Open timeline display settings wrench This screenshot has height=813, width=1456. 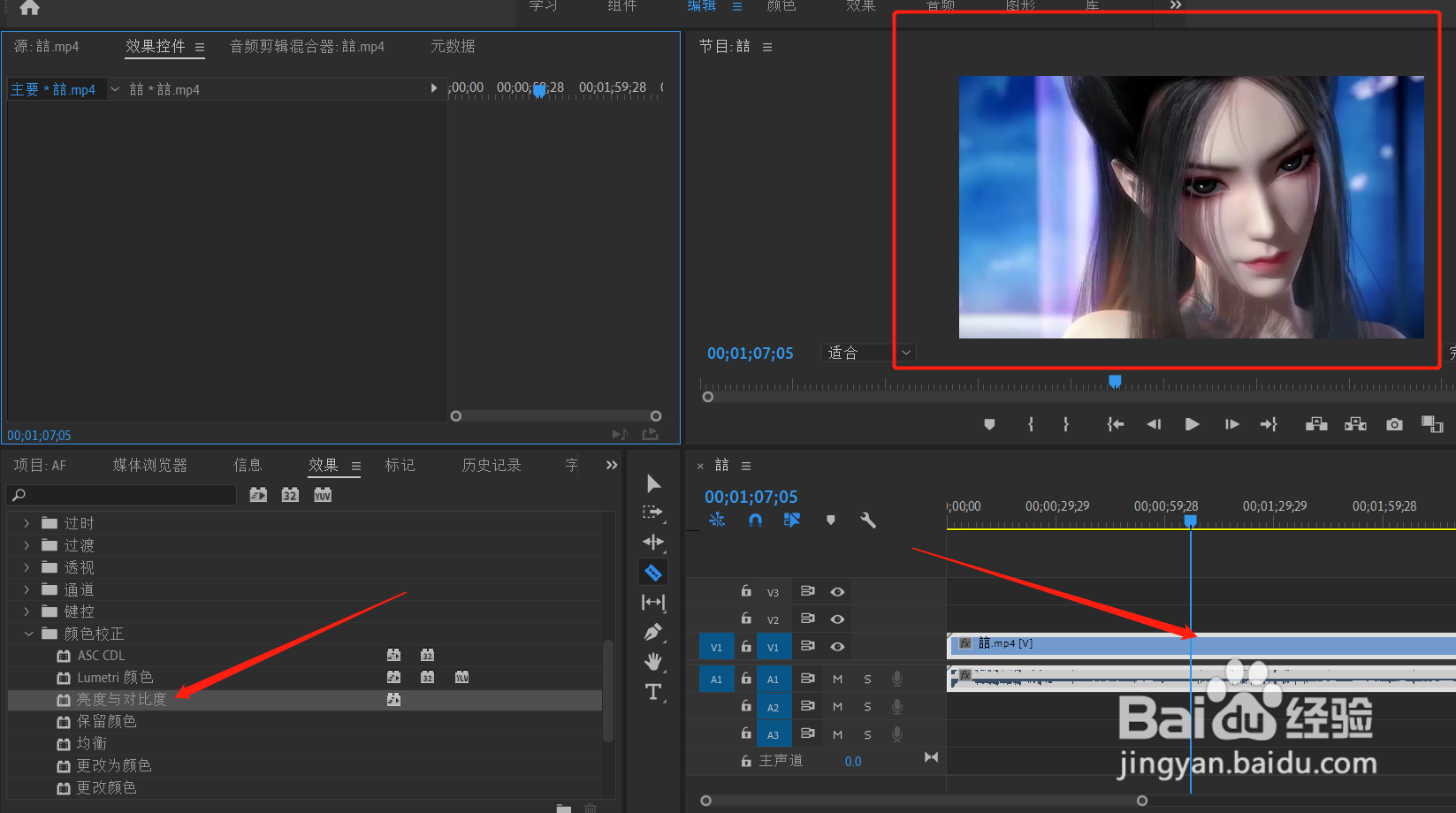point(868,520)
